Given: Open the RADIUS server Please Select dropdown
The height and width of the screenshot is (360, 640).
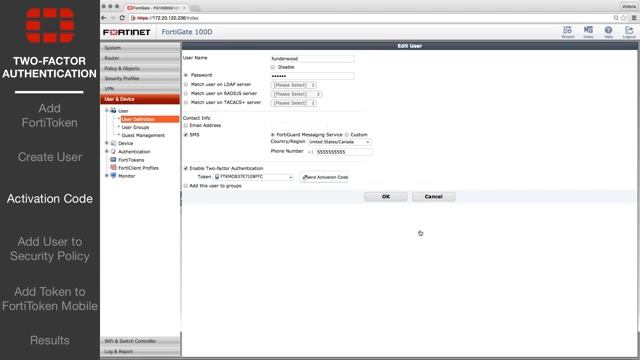Looking at the screenshot, I should [296, 94].
